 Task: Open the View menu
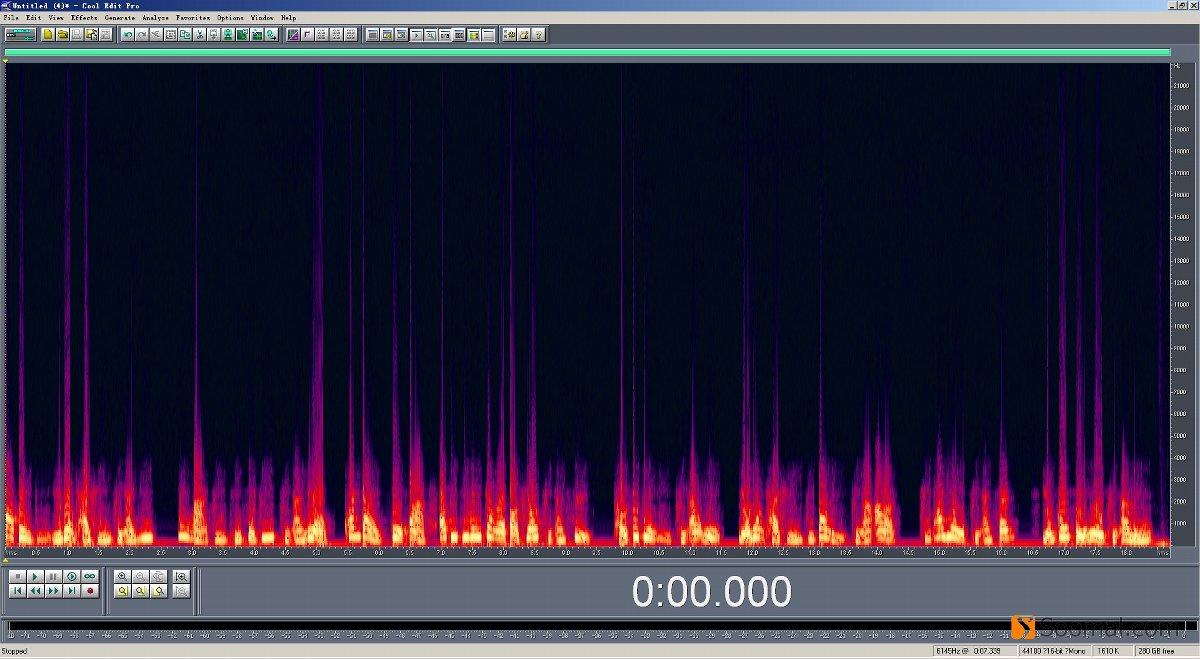pos(56,18)
